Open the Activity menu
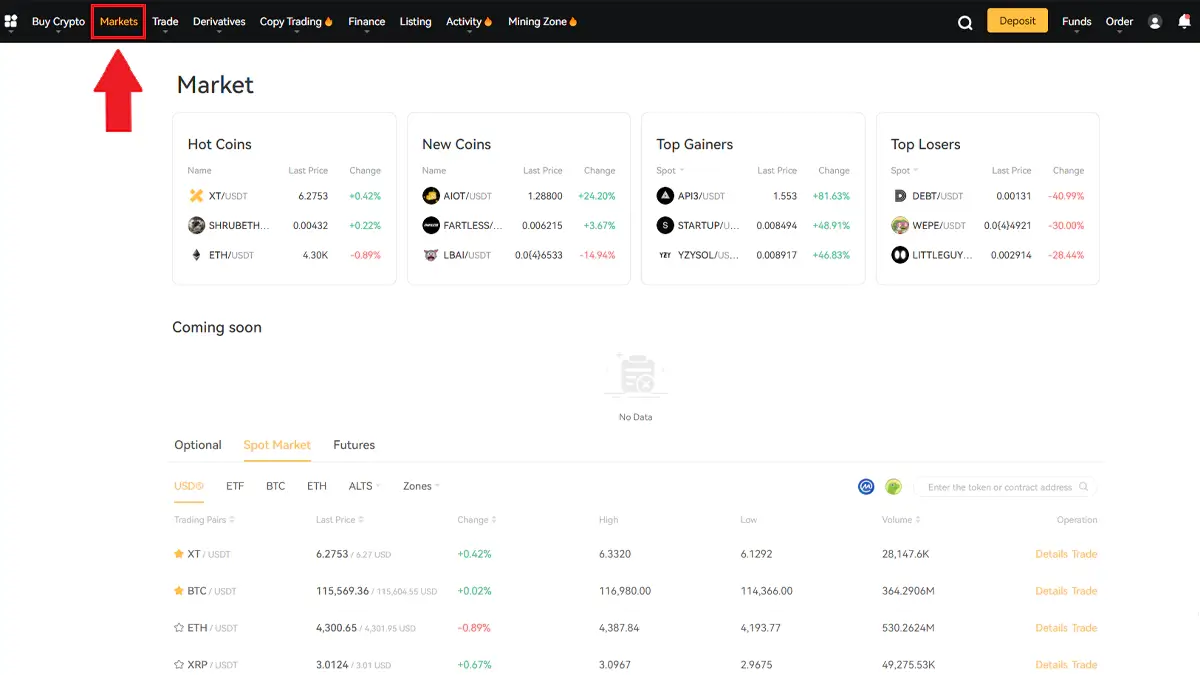This screenshot has width=1200, height=675. 469,22
